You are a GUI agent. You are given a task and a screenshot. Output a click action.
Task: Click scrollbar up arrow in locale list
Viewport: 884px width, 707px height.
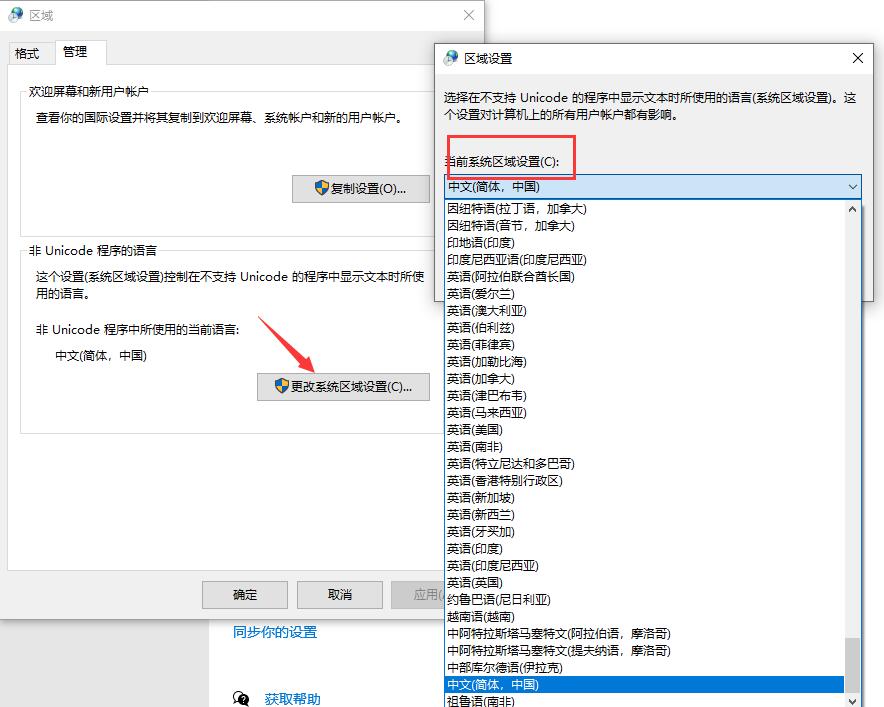(853, 209)
